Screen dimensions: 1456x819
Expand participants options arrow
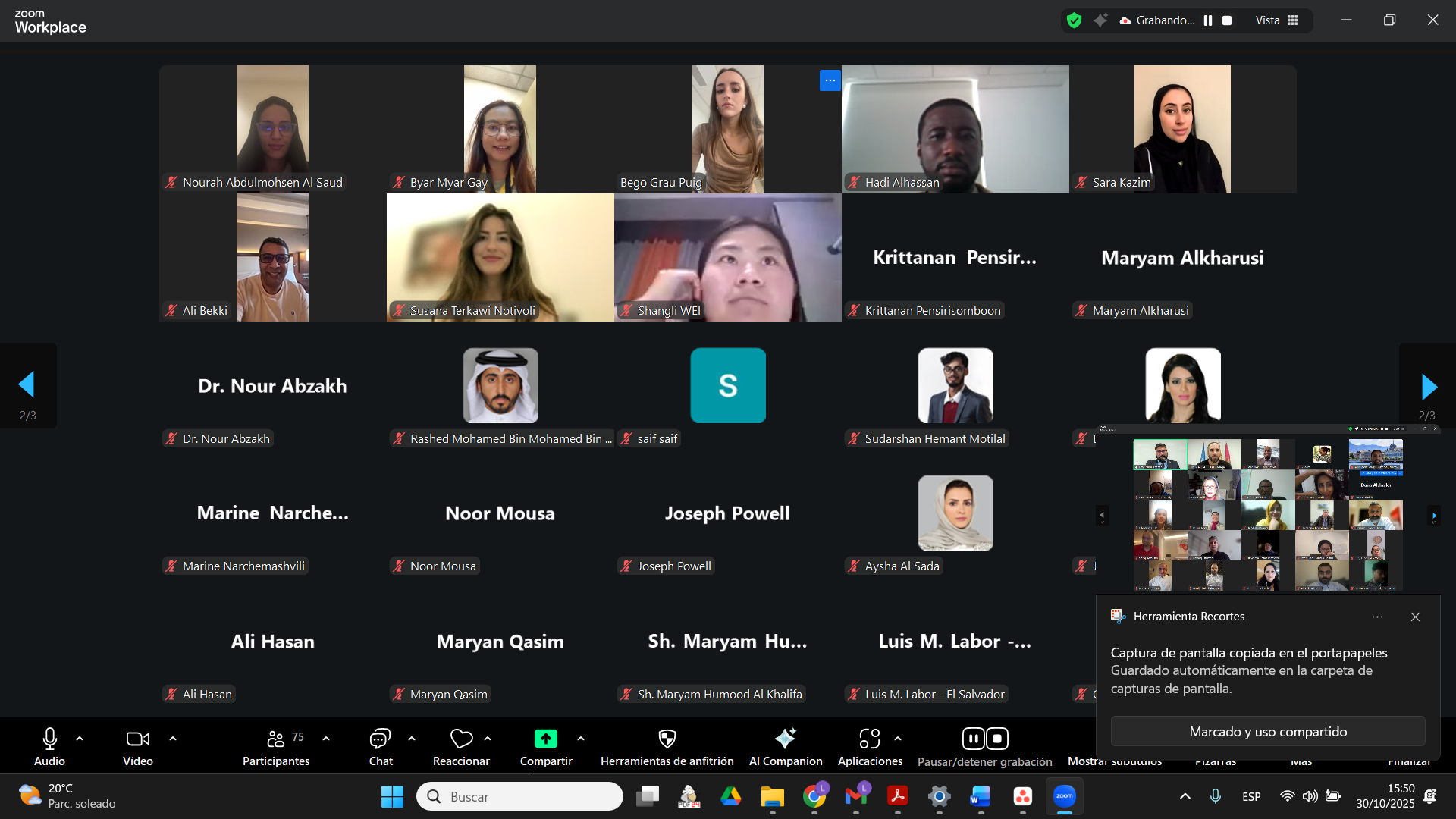point(326,738)
